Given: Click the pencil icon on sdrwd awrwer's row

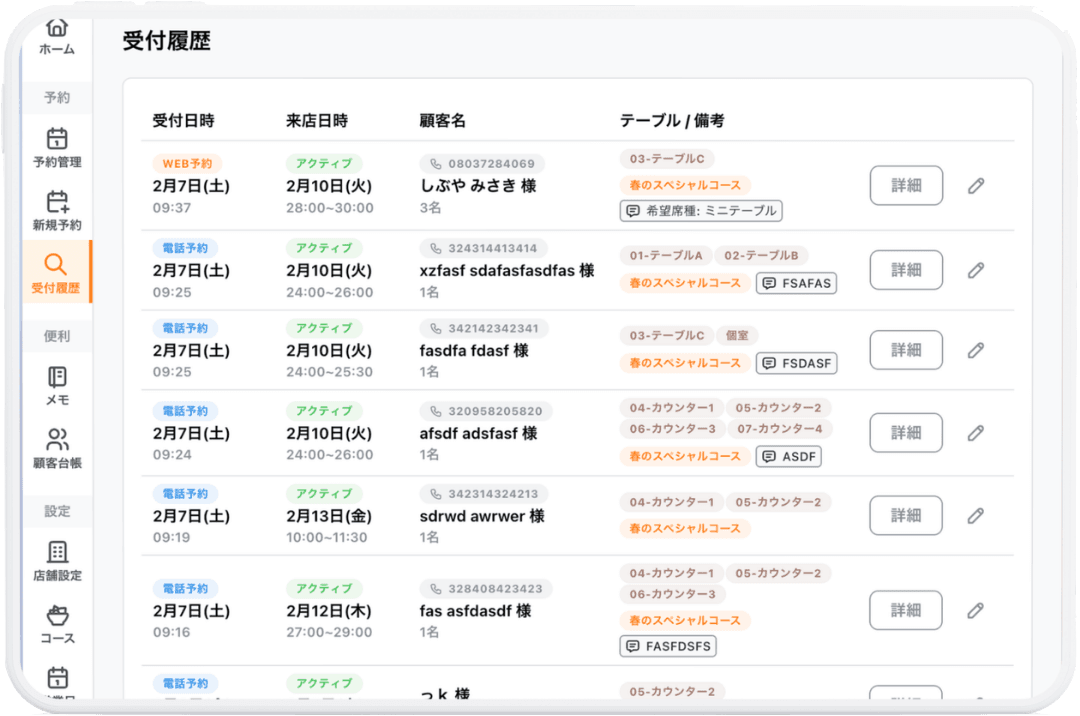Looking at the screenshot, I should coord(975,515).
